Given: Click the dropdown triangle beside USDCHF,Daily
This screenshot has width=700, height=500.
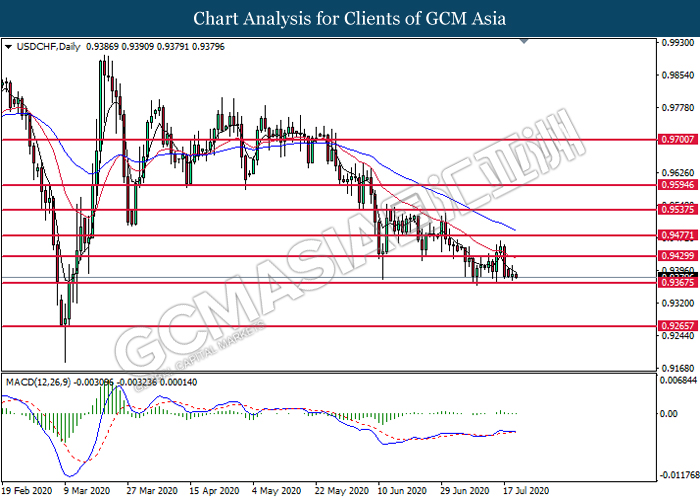Looking at the screenshot, I should (x=8, y=47).
